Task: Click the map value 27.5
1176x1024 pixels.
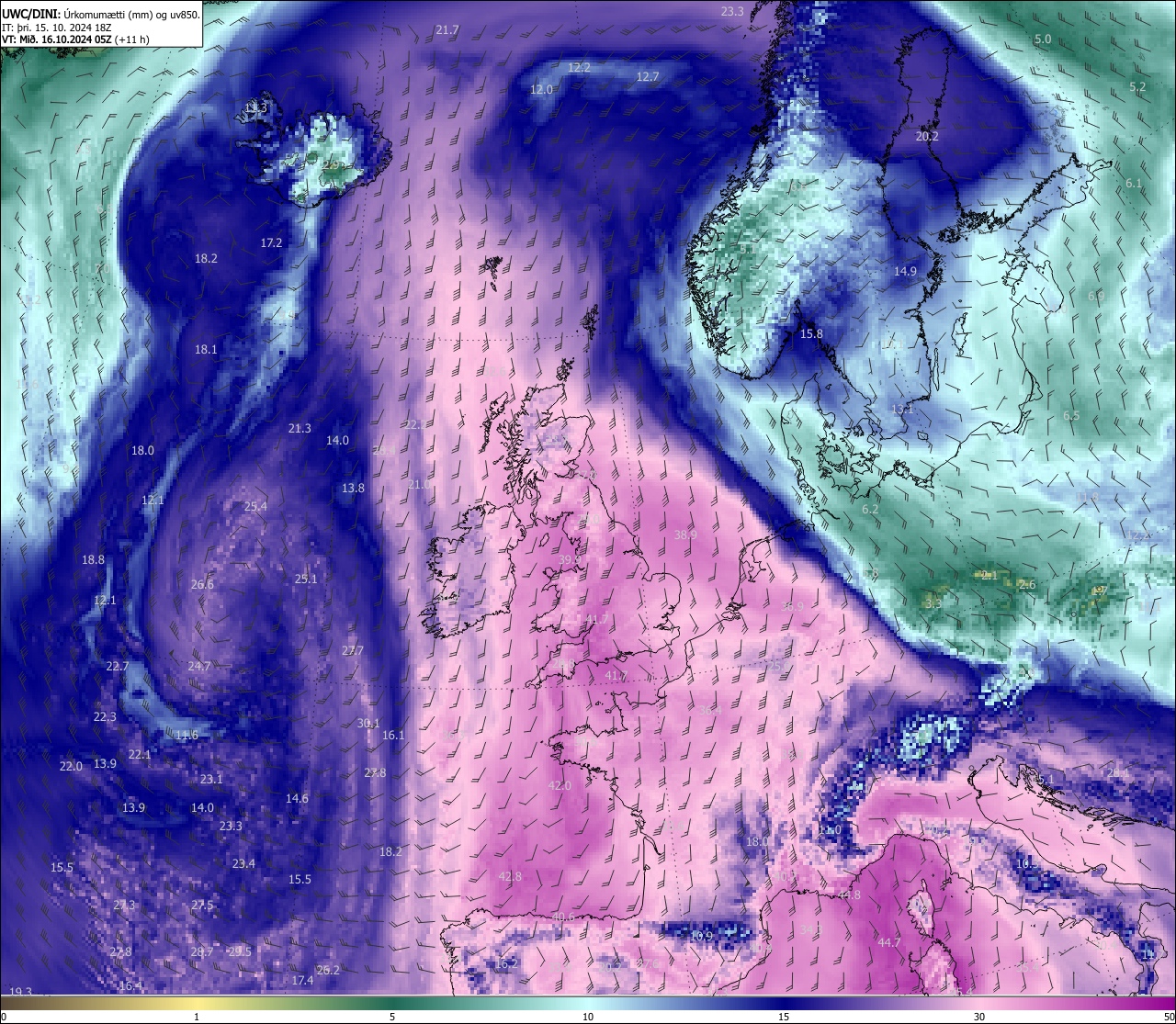Action: coord(202,906)
